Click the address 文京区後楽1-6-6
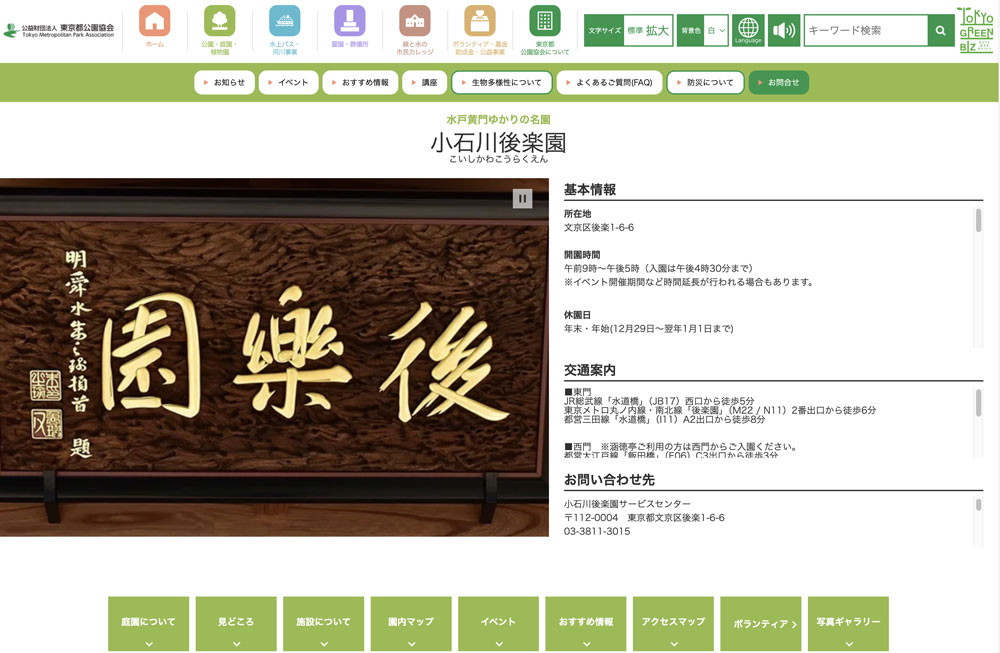1000x653 pixels. click(x=599, y=228)
